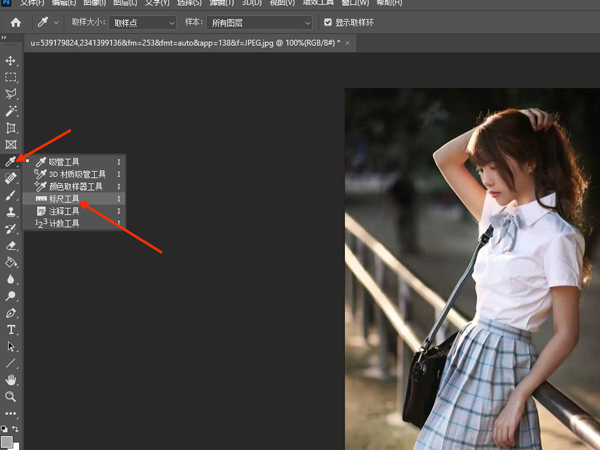Toggle the 显示取样环 checkbox
The width and height of the screenshot is (600, 450).
pyautogui.click(x=328, y=22)
